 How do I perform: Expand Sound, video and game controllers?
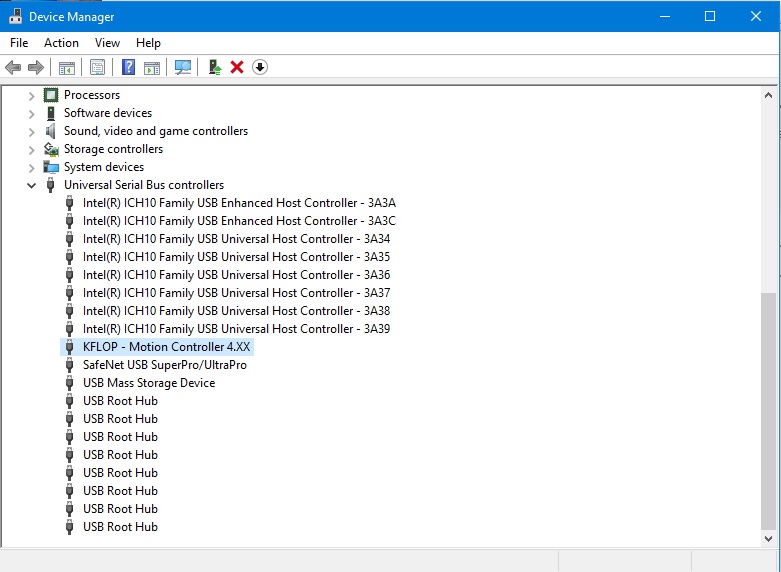tap(31, 131)
